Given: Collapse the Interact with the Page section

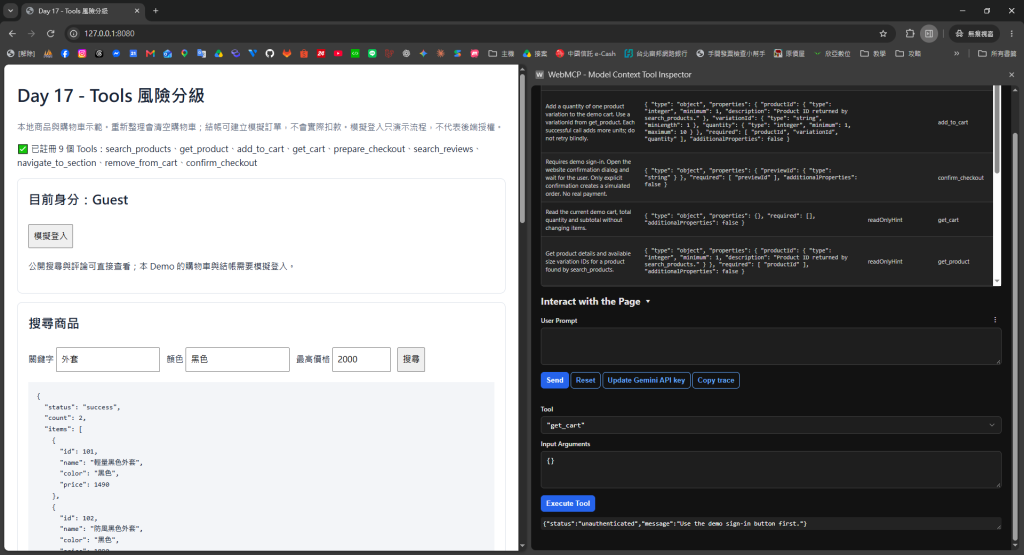Looking at the screenshot, I should pos(595,301).
